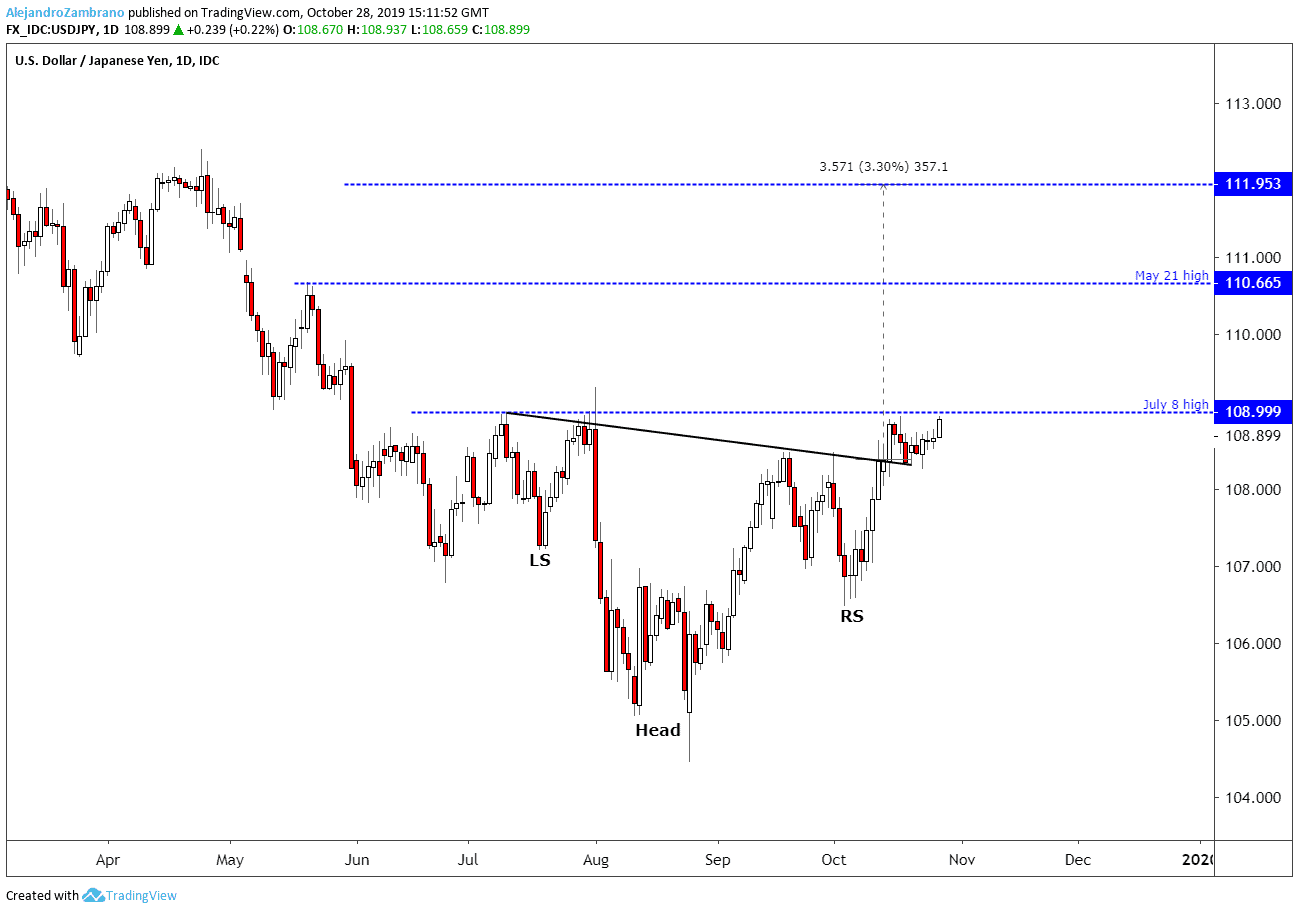
Task: Click the TradingView cloud logo icon
Action: coord(94,895)
